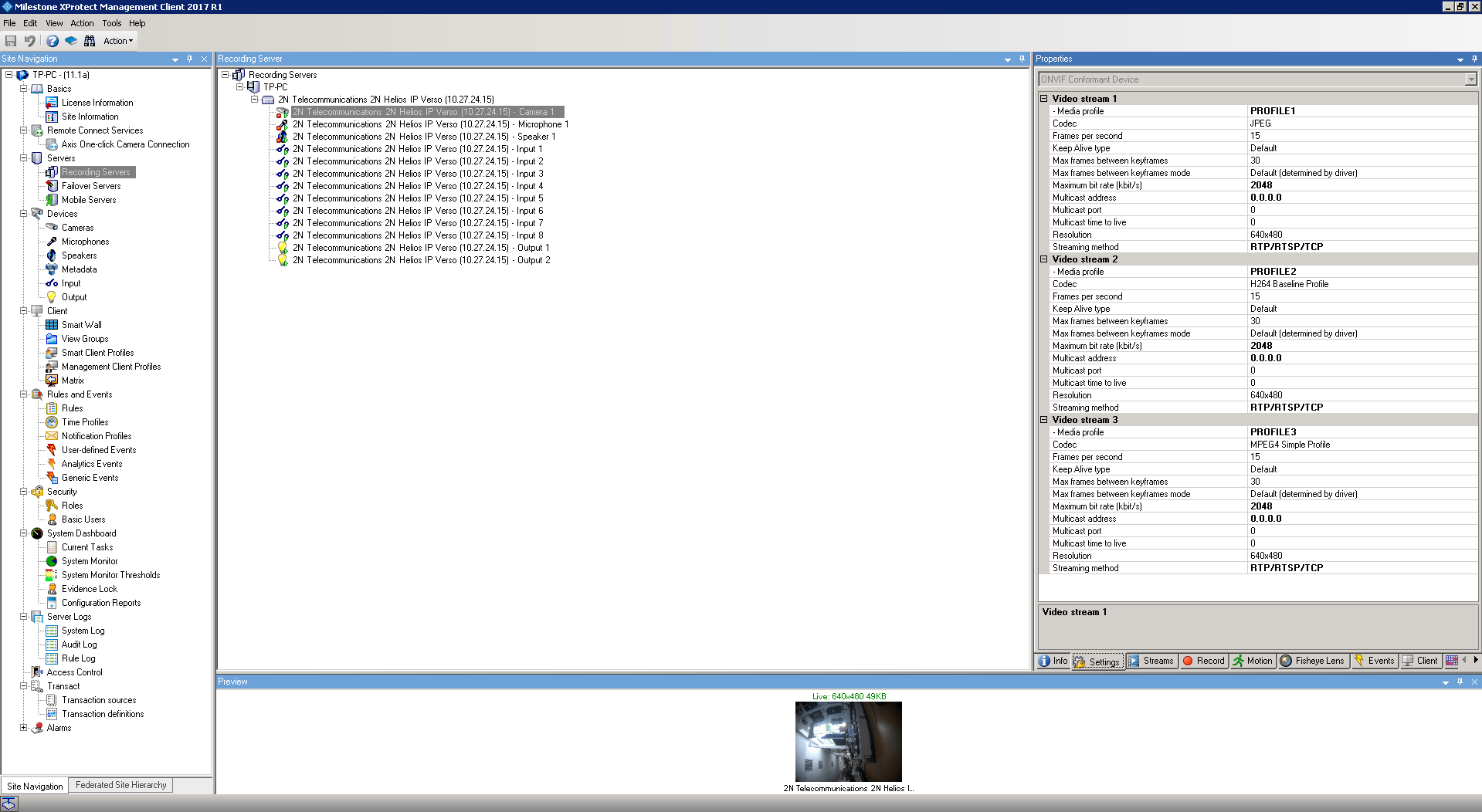Open the Motion tab

click(1253, 661)
